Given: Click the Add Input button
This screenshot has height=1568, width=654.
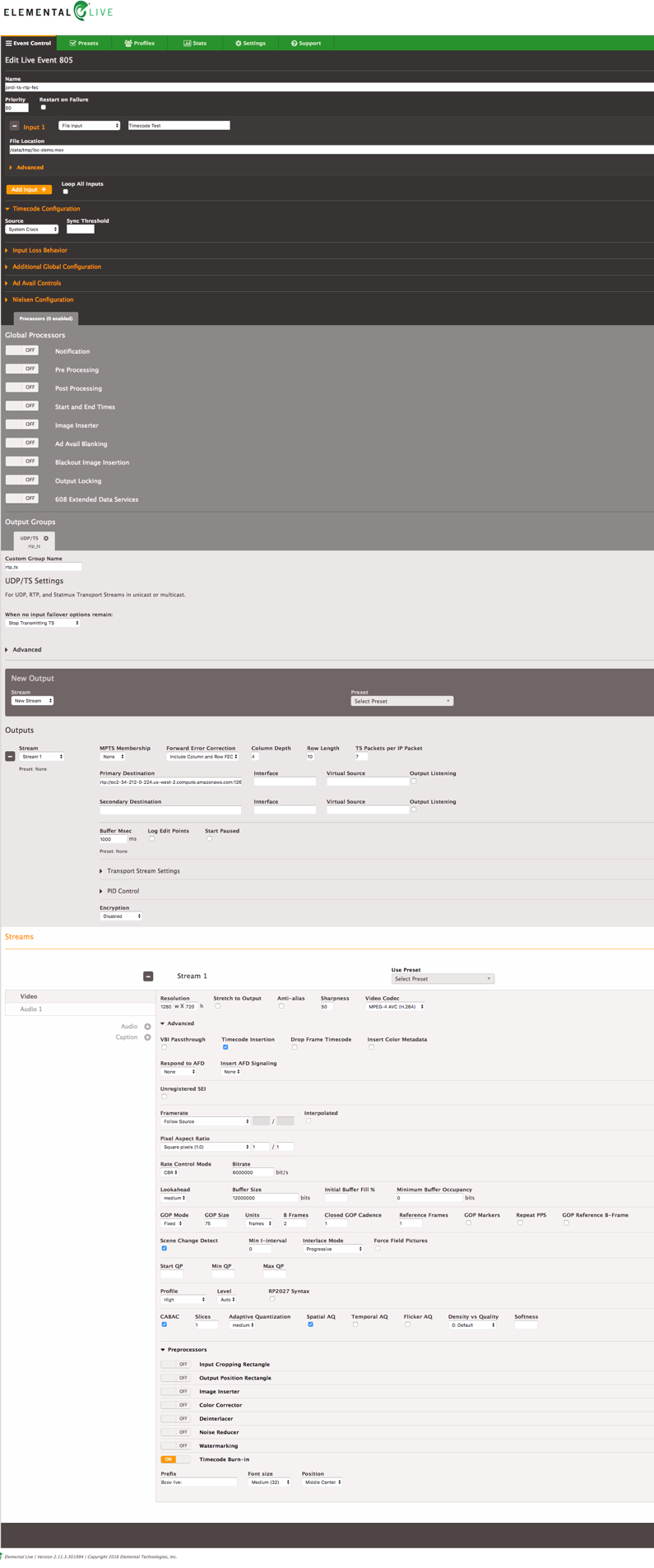Looking at the screenshot, I should pos(29,189).
